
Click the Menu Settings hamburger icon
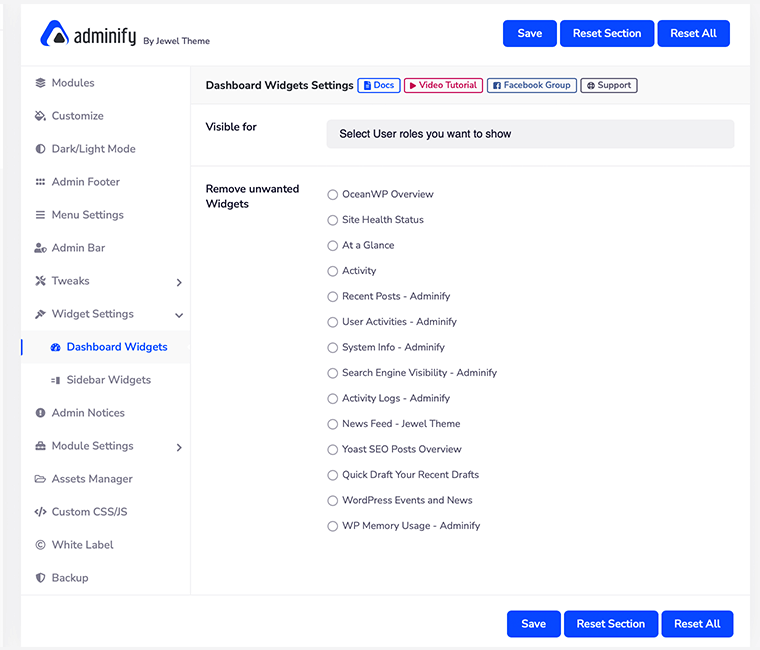coord(40,215)
